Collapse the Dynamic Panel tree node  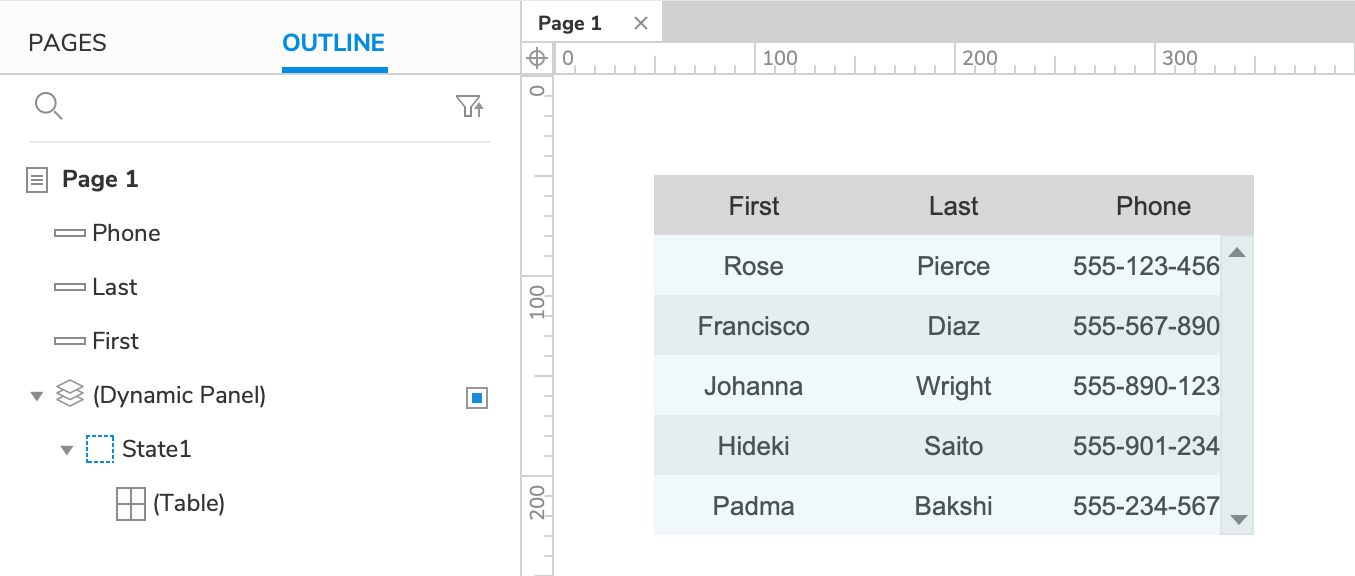(x=36, y=394)
